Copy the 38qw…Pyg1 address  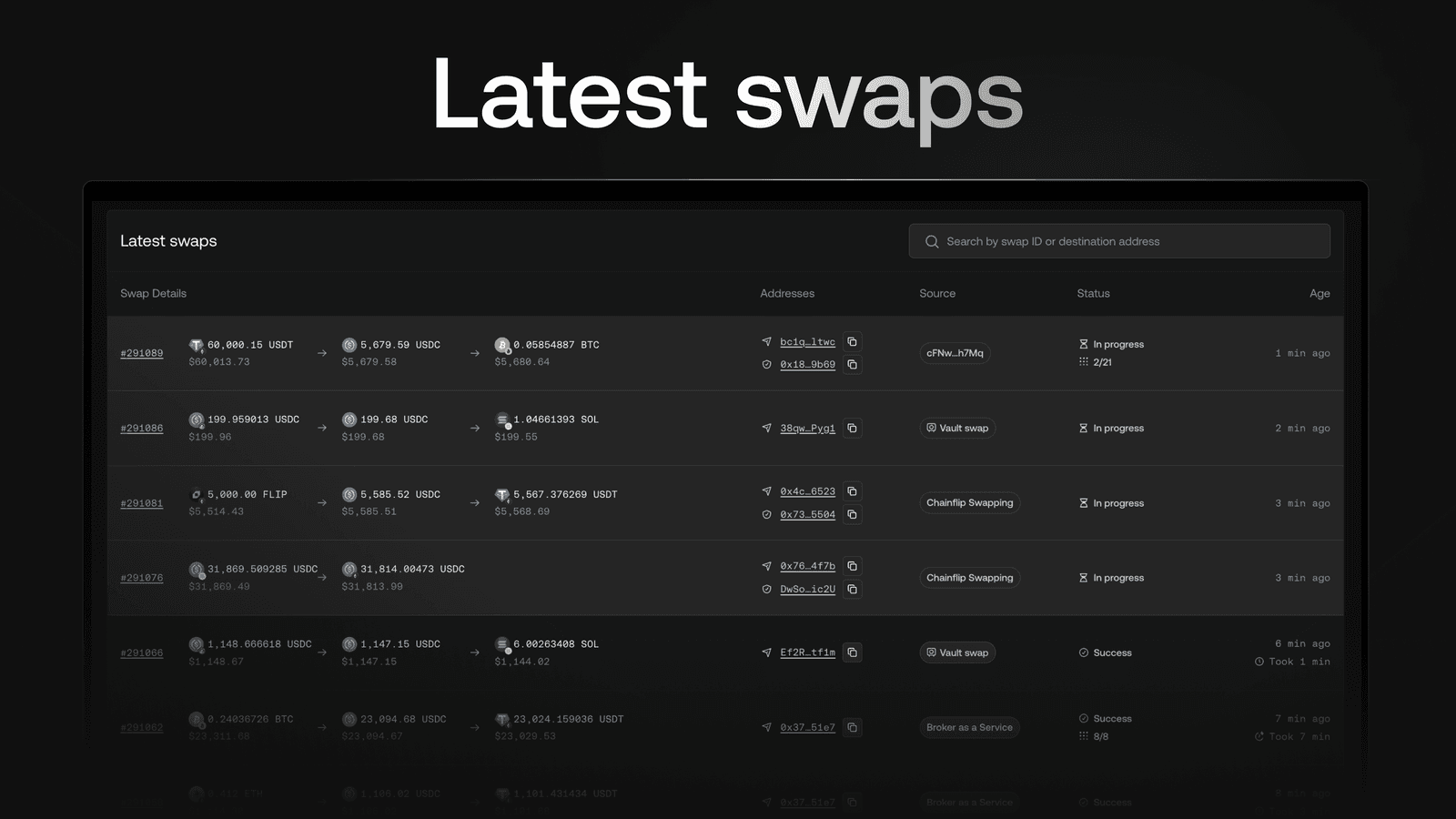coord(852,428)
